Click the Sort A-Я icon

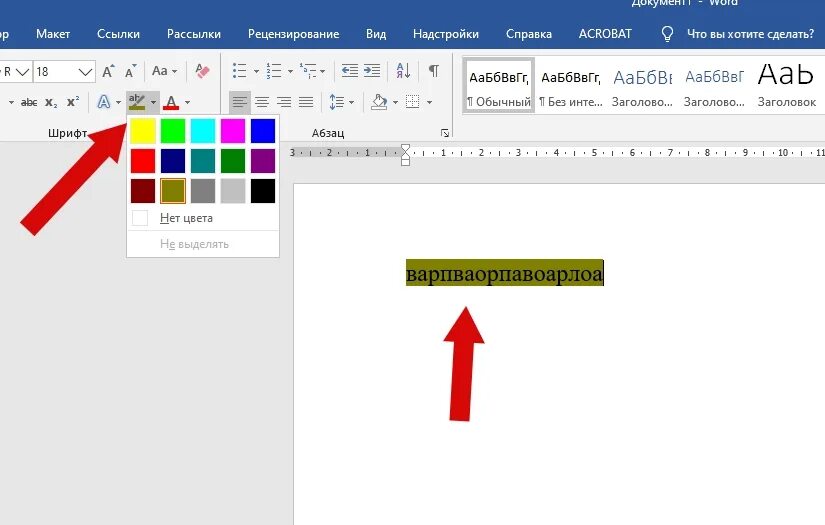[404, 70]
